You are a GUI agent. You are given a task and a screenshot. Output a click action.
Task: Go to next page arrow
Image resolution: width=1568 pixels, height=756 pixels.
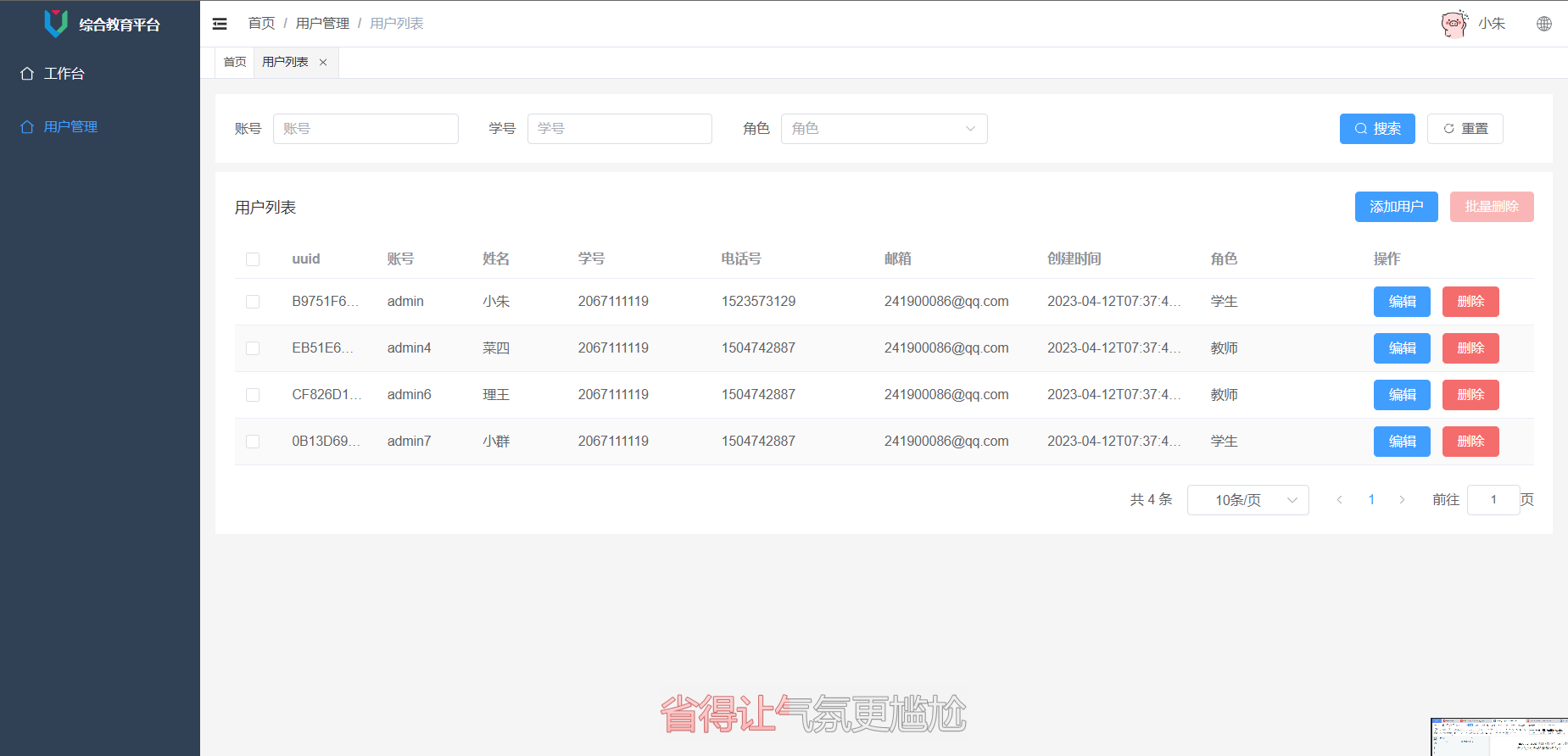1402,500
